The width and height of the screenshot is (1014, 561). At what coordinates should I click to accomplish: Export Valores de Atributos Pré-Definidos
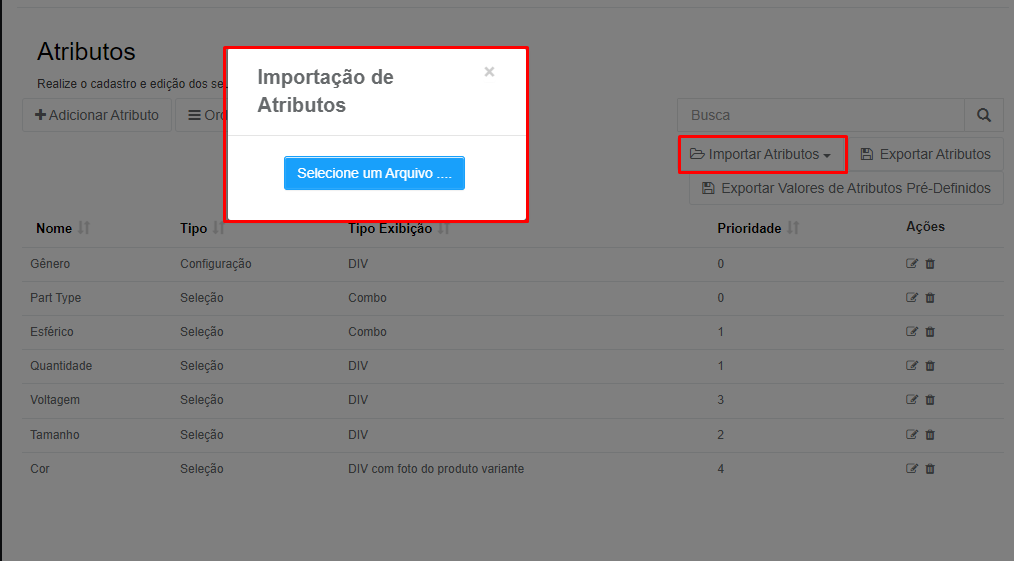[847, 188]
